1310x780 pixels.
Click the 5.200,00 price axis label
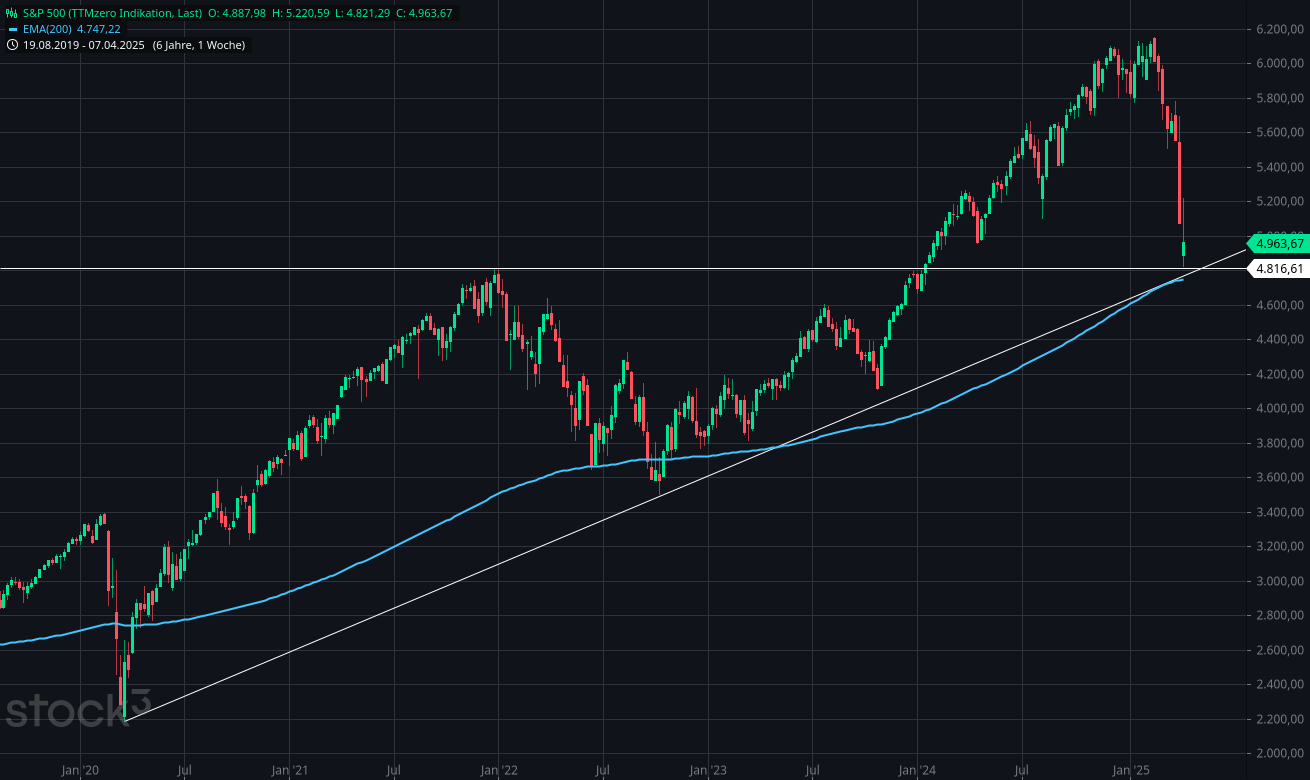pyautogui.click(x=1281, y=201)
